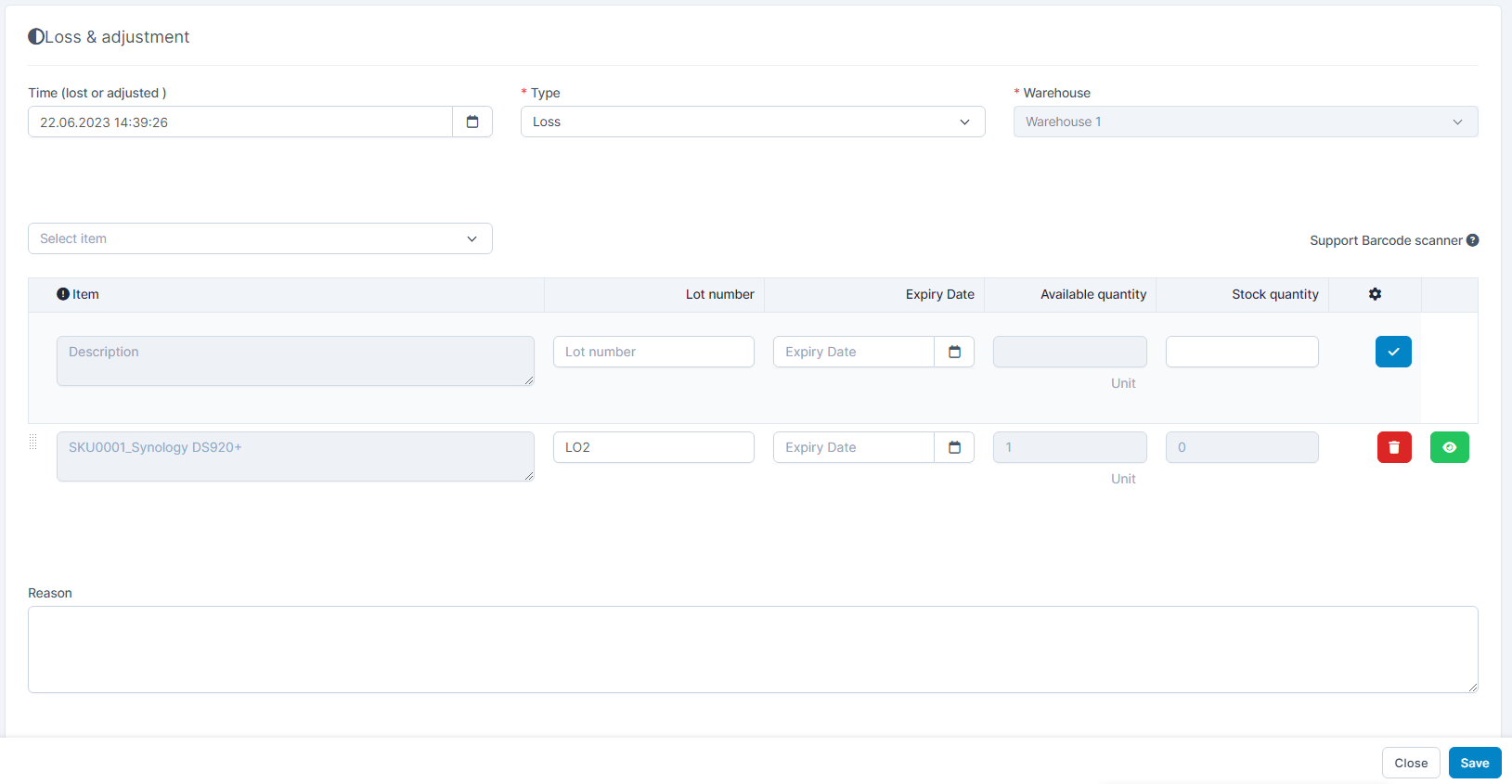The height and width of the screenshot is (784, 1512).
Task: Click the barcode scanner help icon
Action: point(1472,240)
